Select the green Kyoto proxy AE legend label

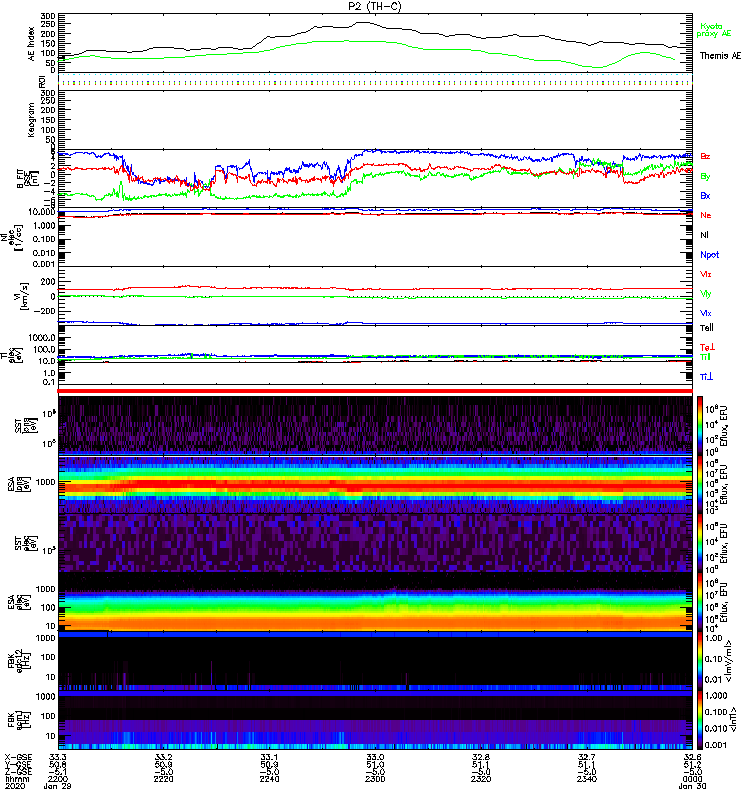pos(713,30)
